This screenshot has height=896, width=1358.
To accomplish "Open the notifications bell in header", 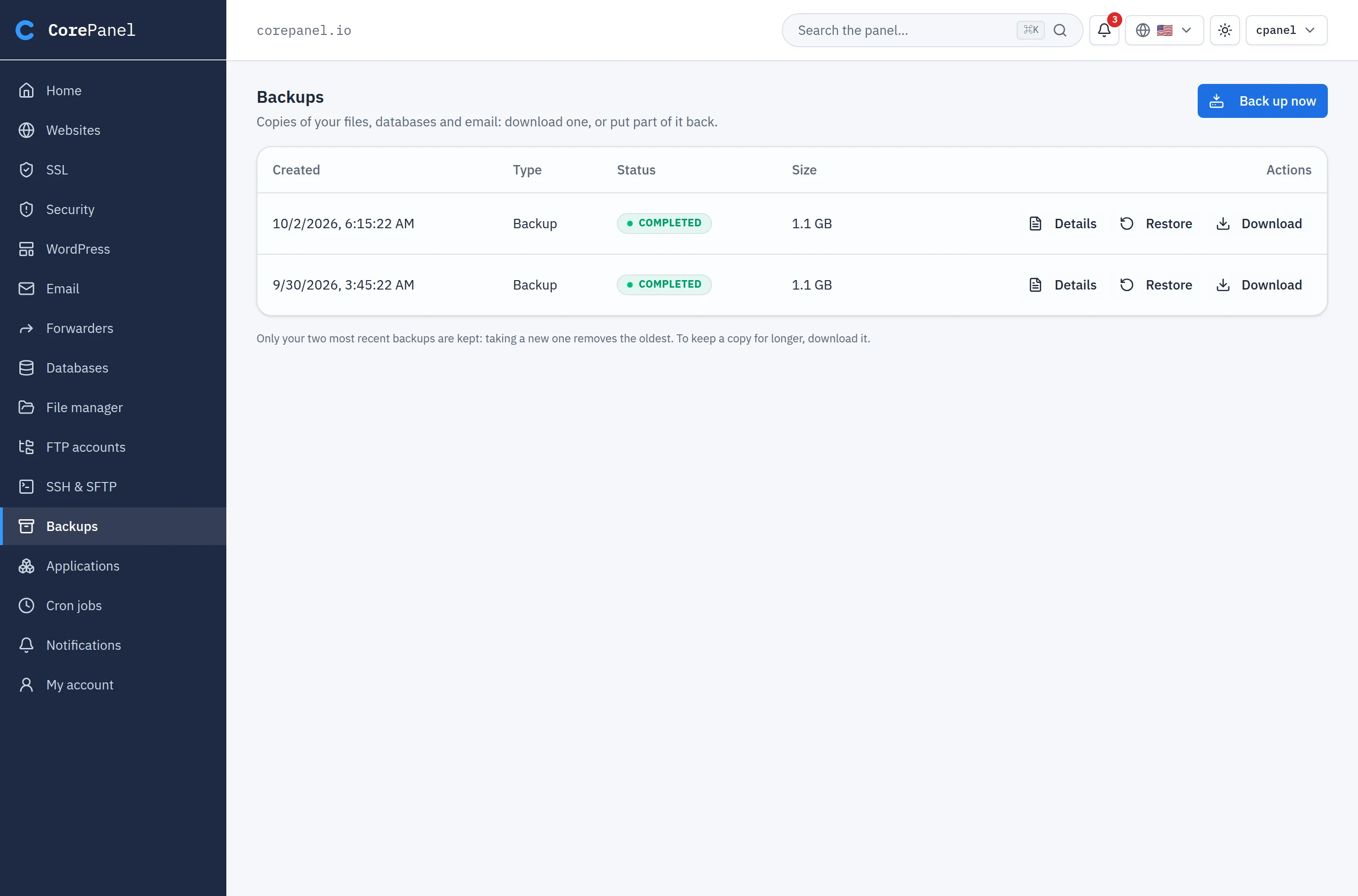I will click(1104, 30).
